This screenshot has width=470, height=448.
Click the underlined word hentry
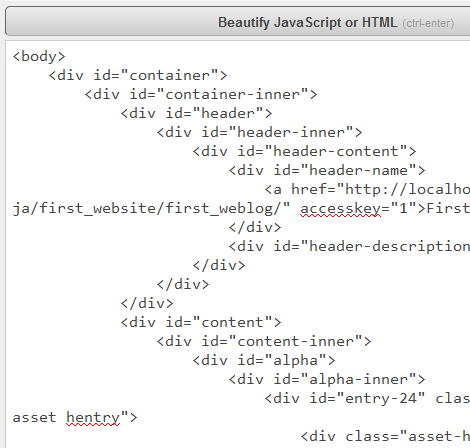coord(93,418)
